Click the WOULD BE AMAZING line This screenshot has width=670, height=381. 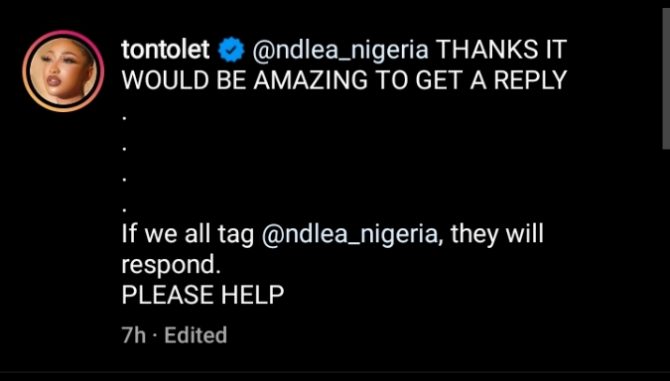[x=344, y=80]
